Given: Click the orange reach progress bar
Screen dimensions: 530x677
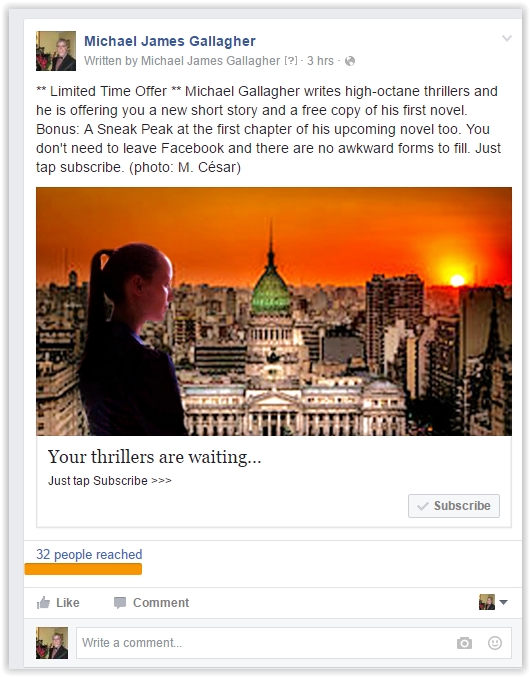Looking at the screenshot, I should coord(83,569).
